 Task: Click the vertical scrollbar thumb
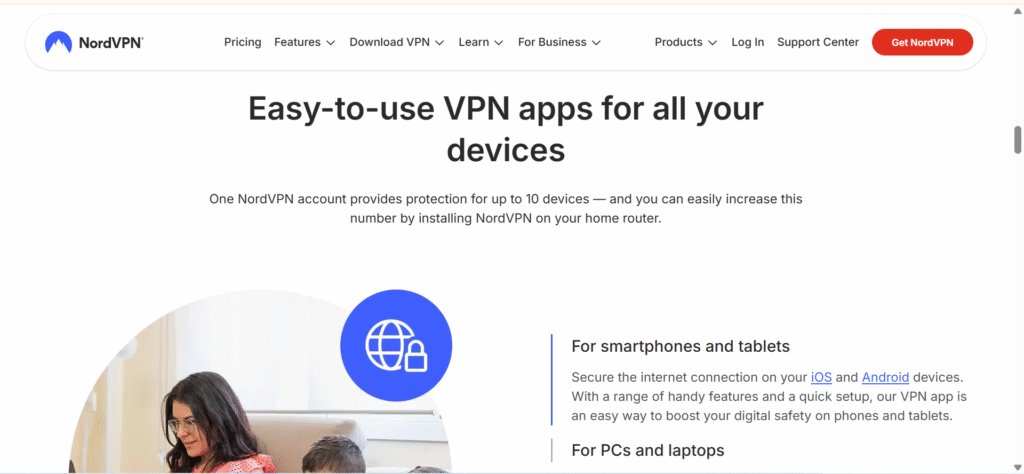[x=1017, y=140]
